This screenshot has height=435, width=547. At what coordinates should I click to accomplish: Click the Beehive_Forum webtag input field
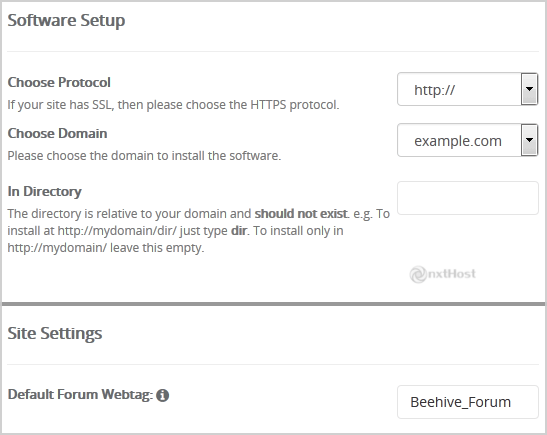click(468, 402)
